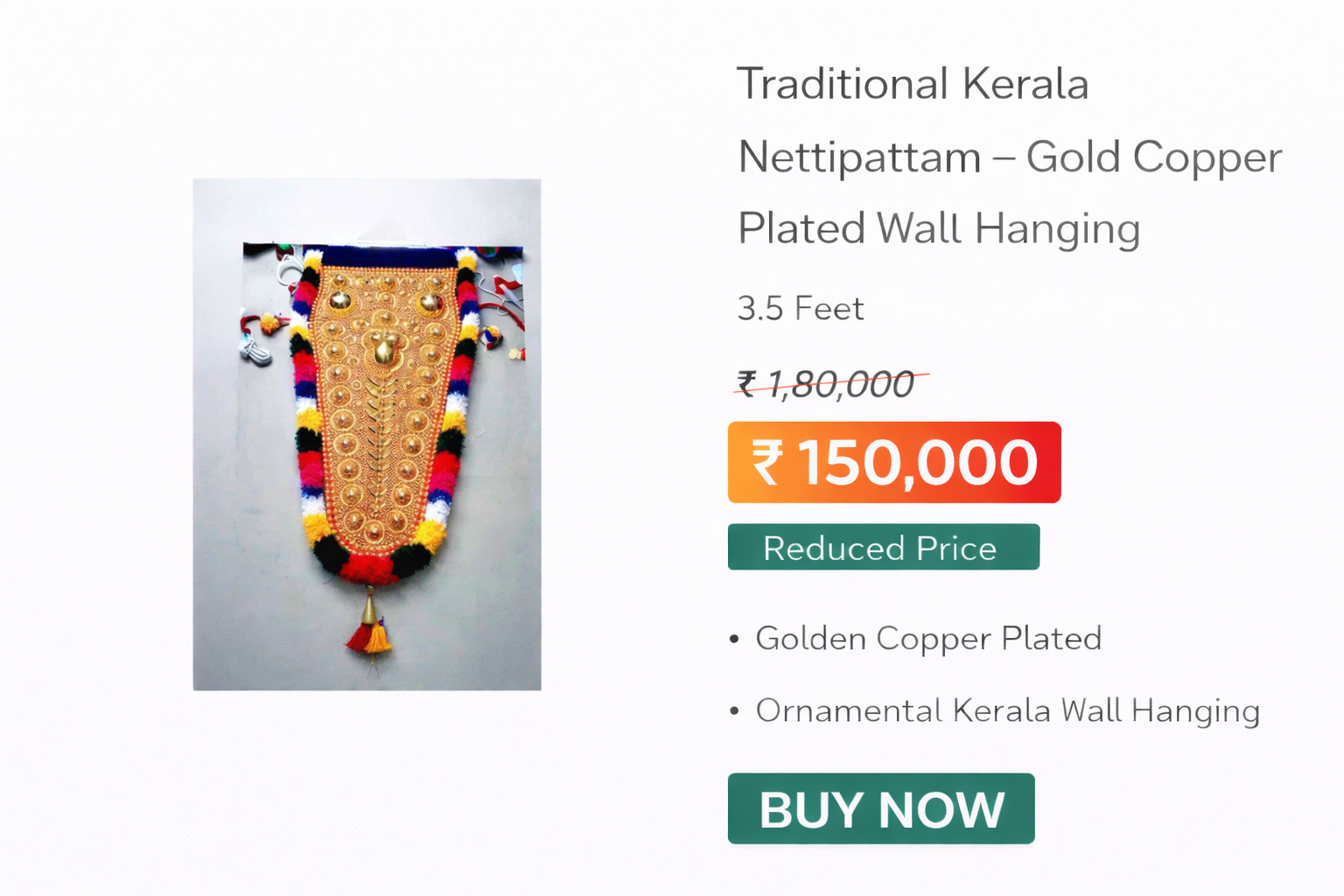Click the Golden Copper Plated feature text
The height and width of the screenshot is (896, 1344).
click(927, 639)
